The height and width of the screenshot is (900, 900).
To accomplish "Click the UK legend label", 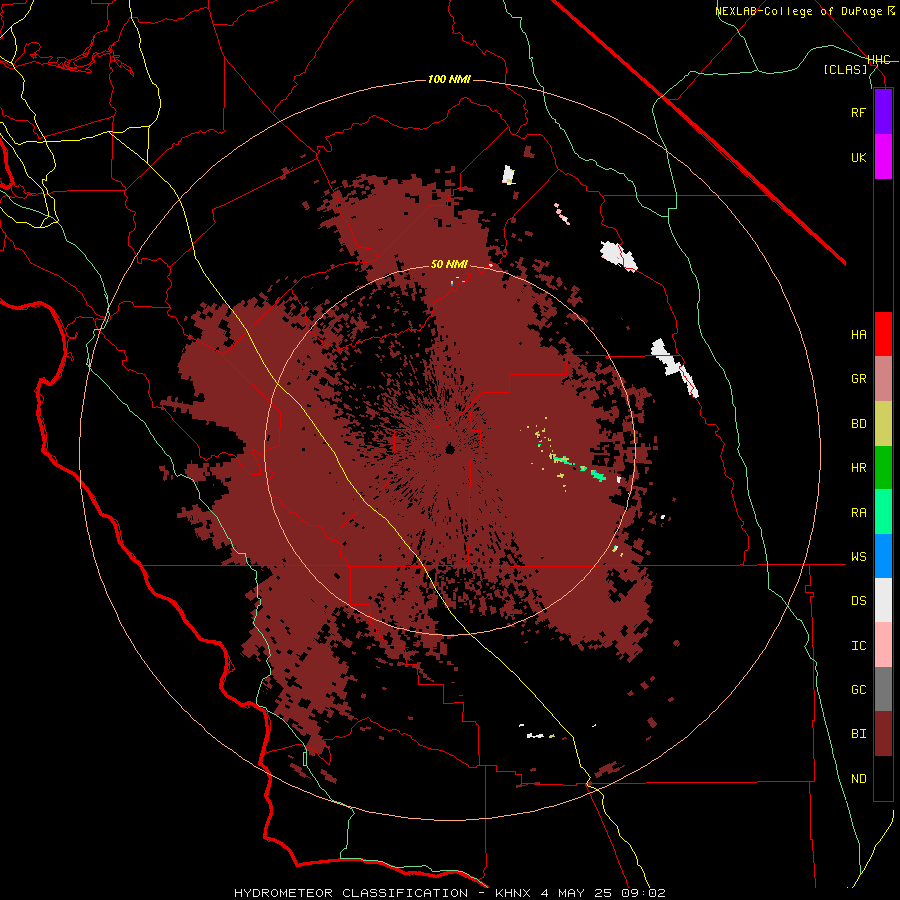I will (858, 157).
